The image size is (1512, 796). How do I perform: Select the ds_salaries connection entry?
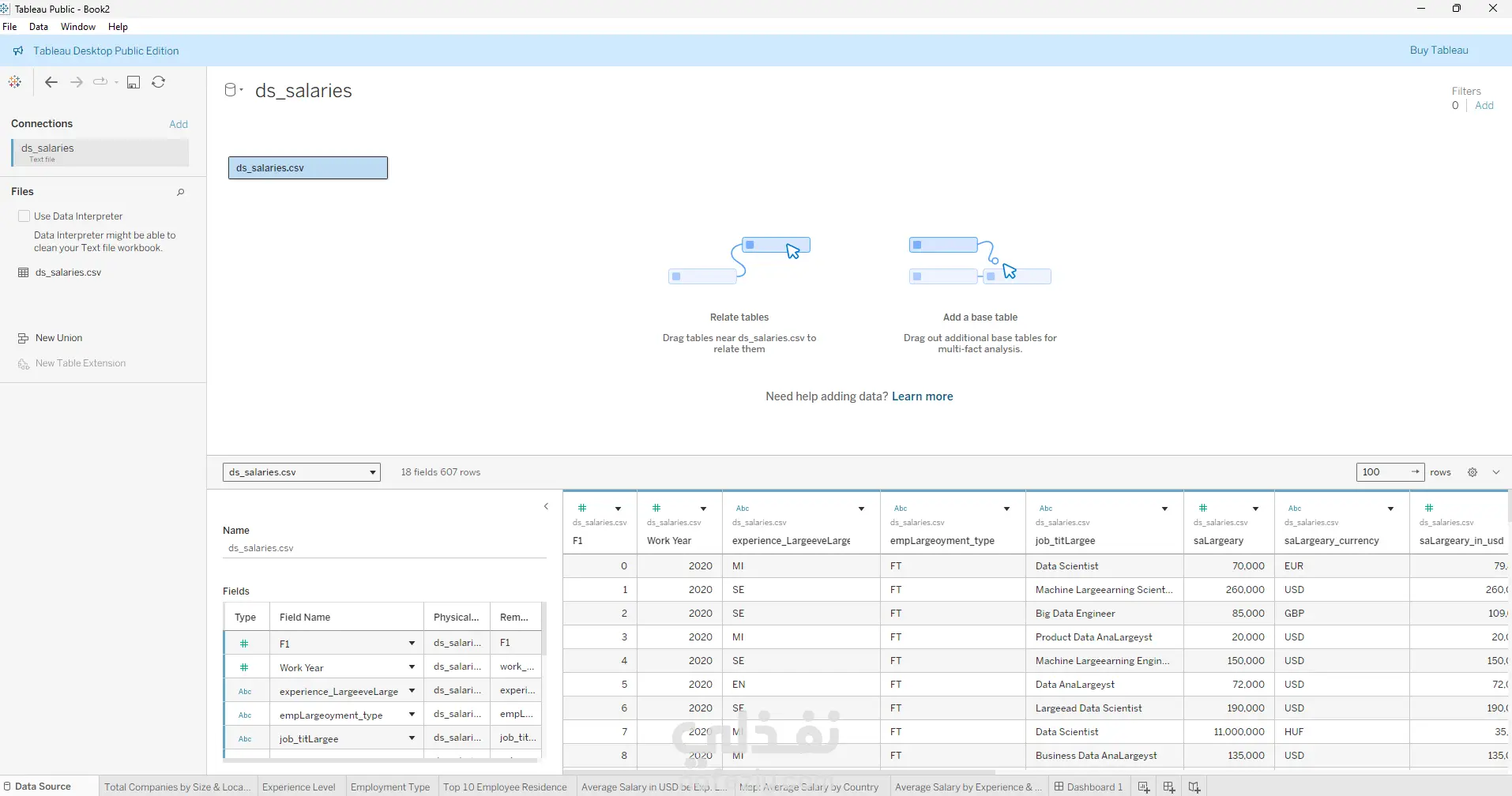pos(100,152)
